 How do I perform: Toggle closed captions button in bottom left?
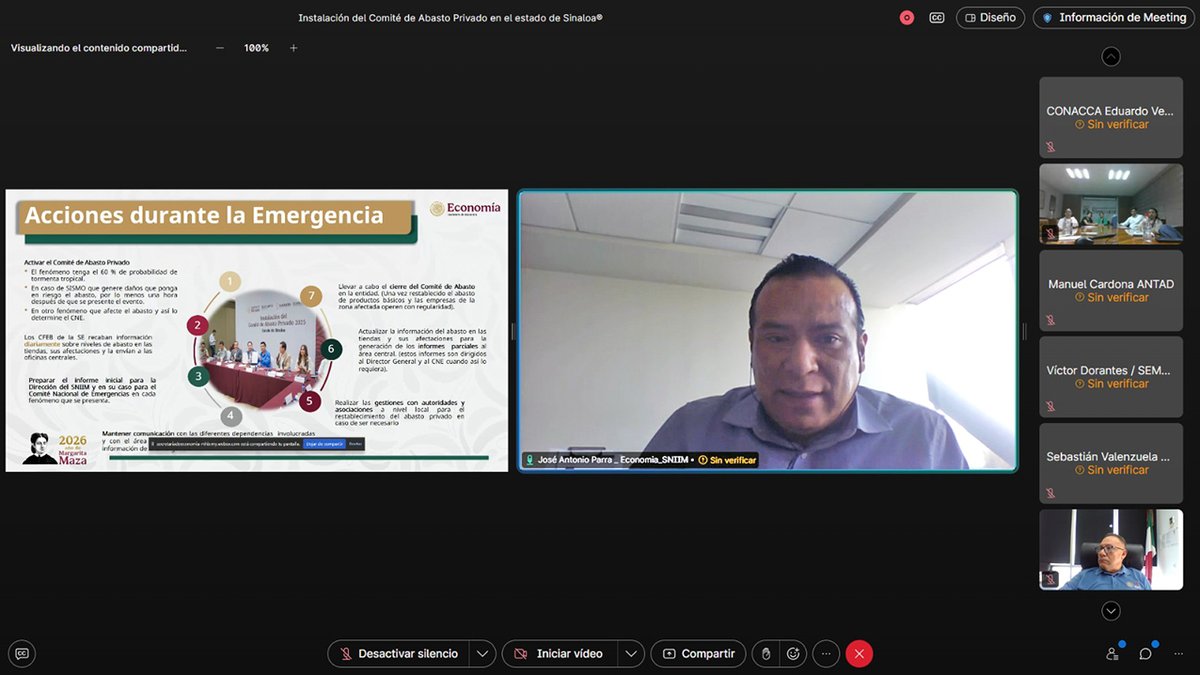22,653
